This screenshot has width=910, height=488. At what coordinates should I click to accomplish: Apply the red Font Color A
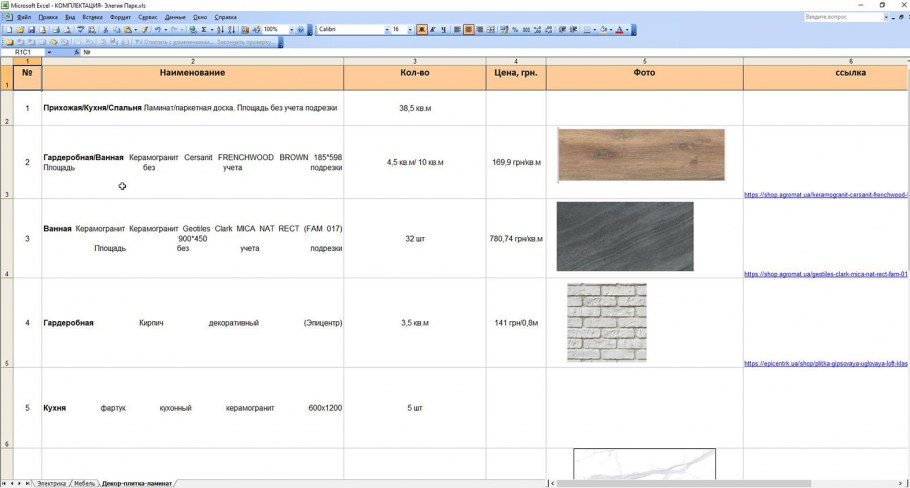coord(619,29)
